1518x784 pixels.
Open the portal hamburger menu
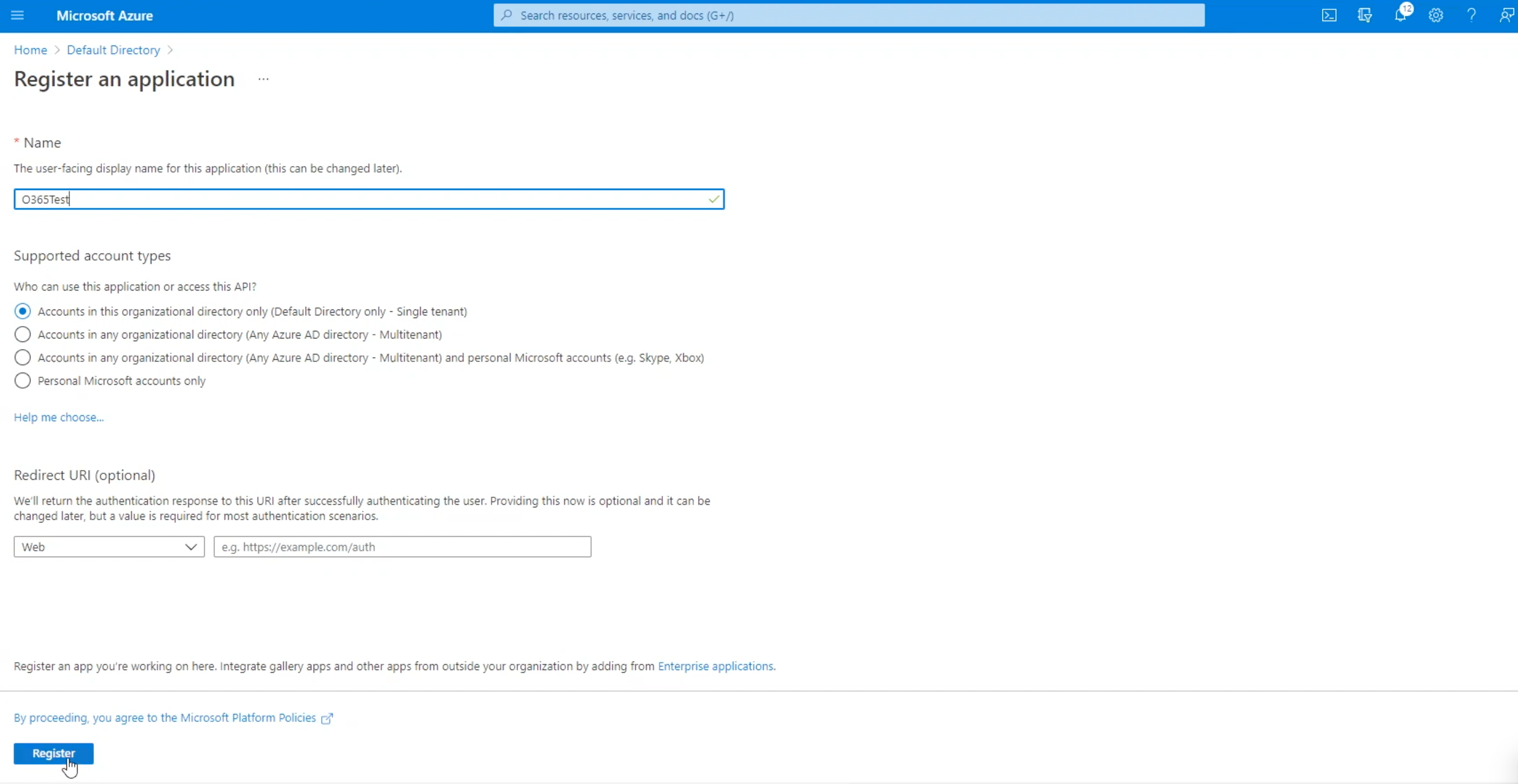18,15
